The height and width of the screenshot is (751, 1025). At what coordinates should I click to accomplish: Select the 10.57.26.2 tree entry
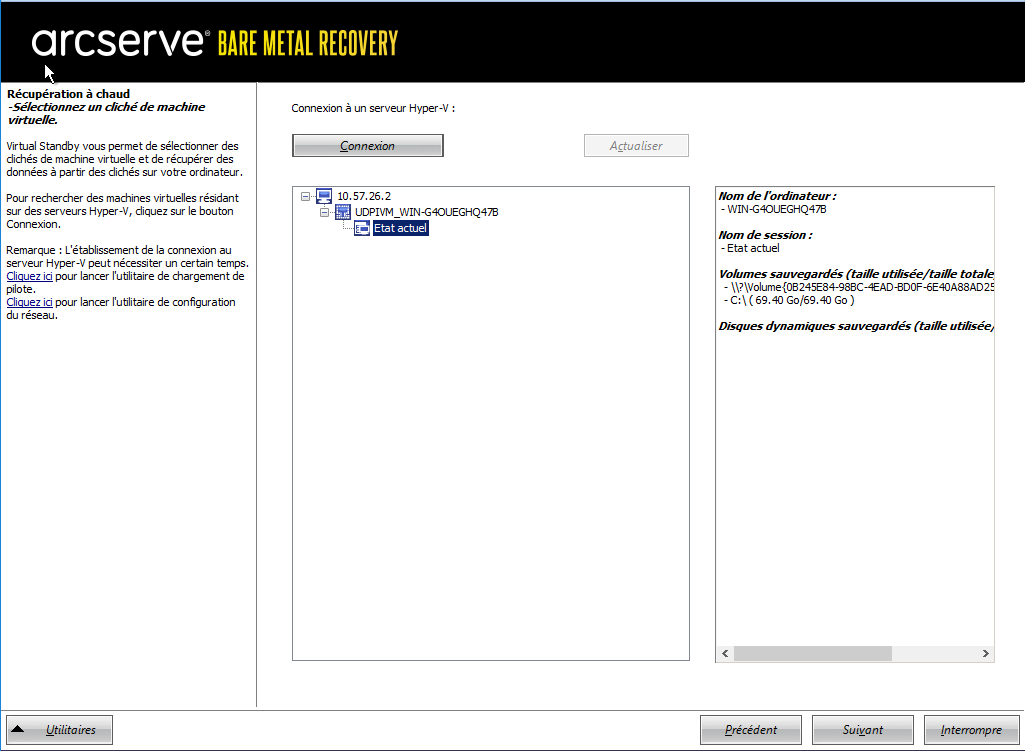point(364,196)
